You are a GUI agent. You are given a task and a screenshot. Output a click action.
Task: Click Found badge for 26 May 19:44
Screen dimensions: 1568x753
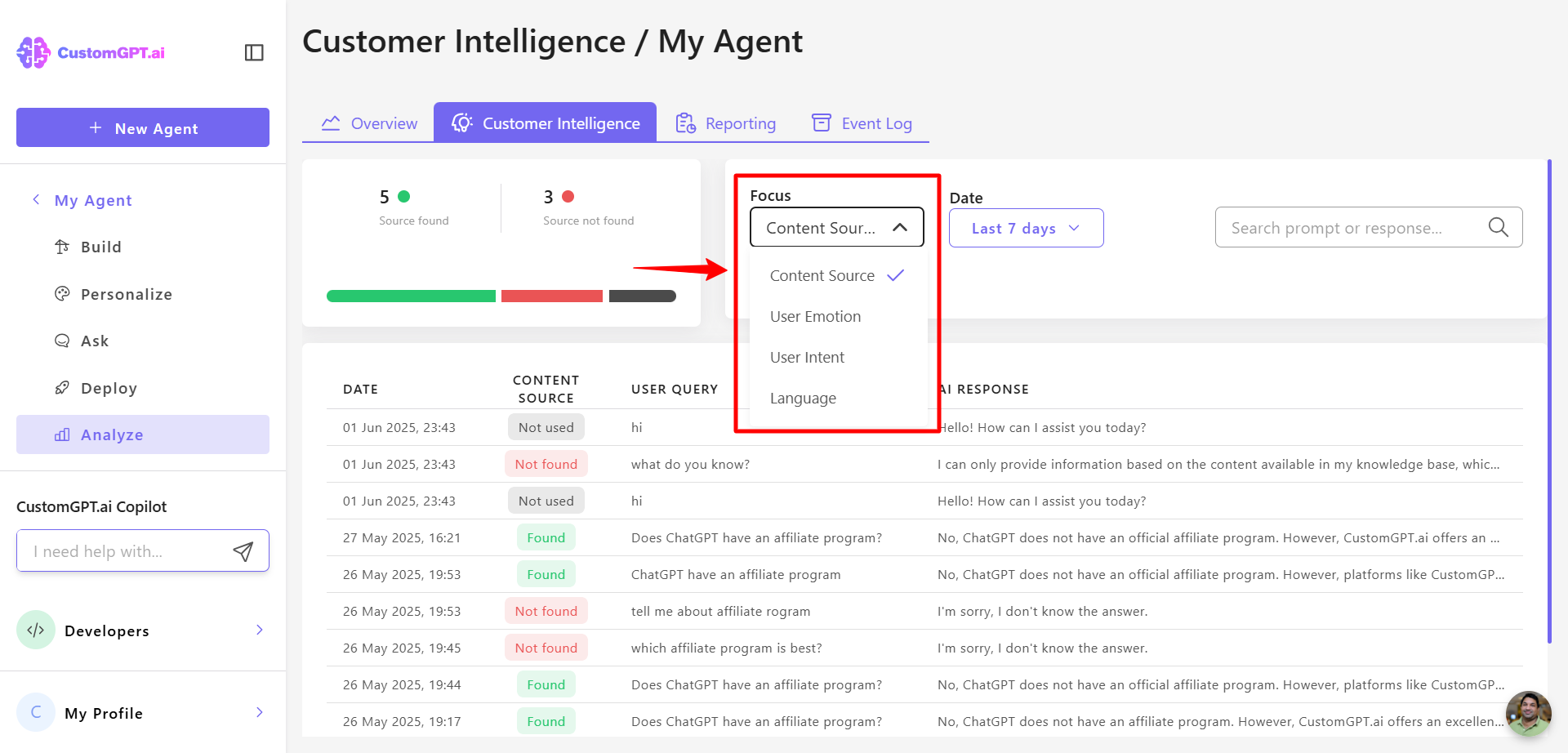click(546, 684)
